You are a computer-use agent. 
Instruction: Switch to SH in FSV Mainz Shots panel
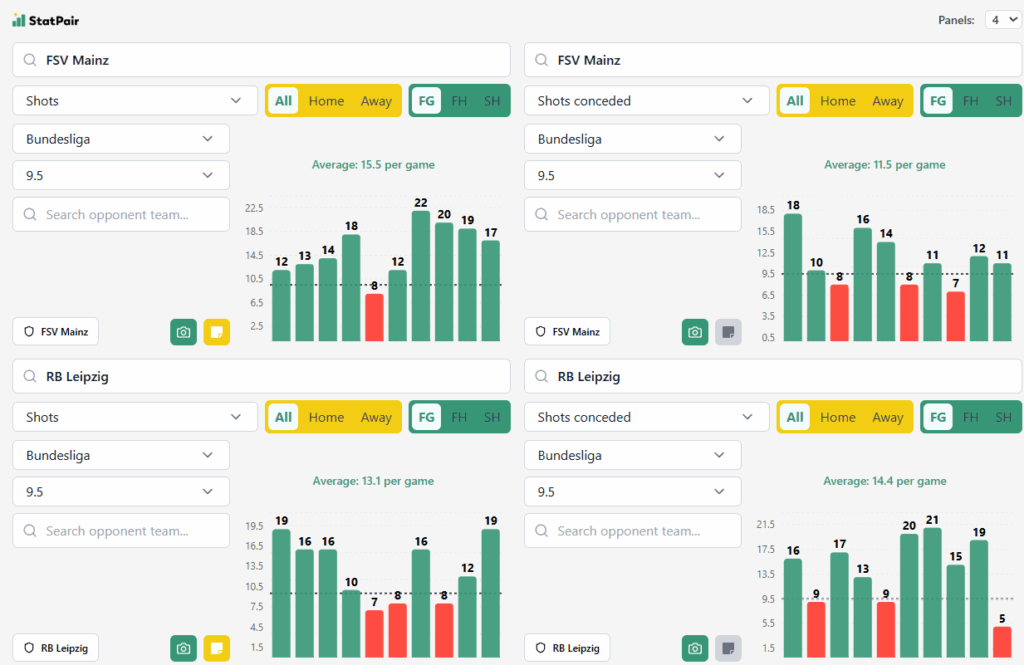click(492, 101)
